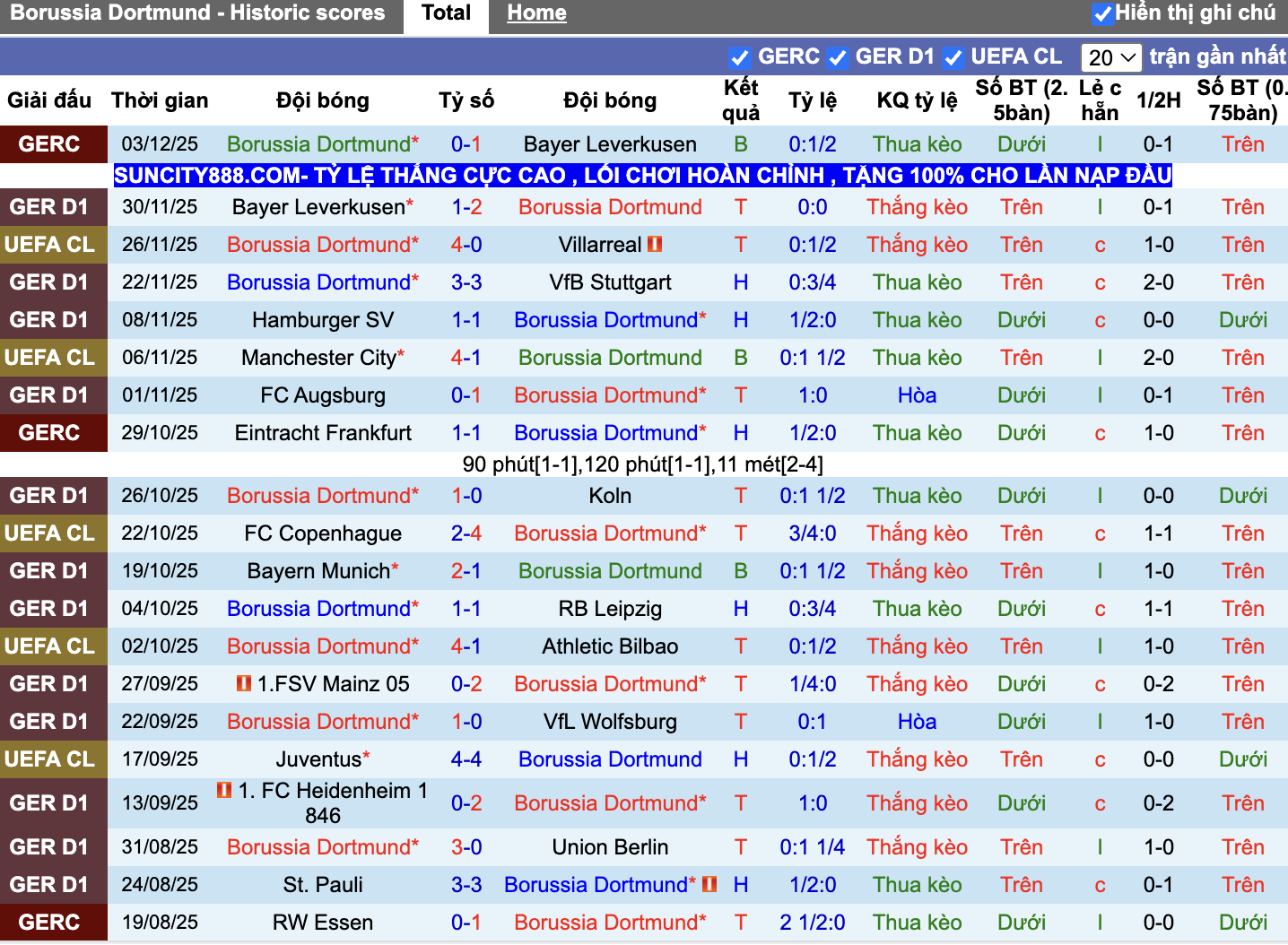This screenshot has height=945, width=1288.
Task: Open the FC Copenhague team link
Action: click(323, 533)
